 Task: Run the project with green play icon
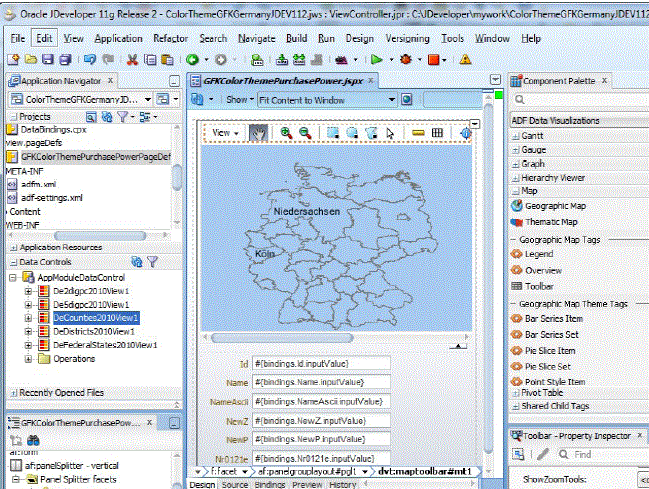click(x=377, y=60)
